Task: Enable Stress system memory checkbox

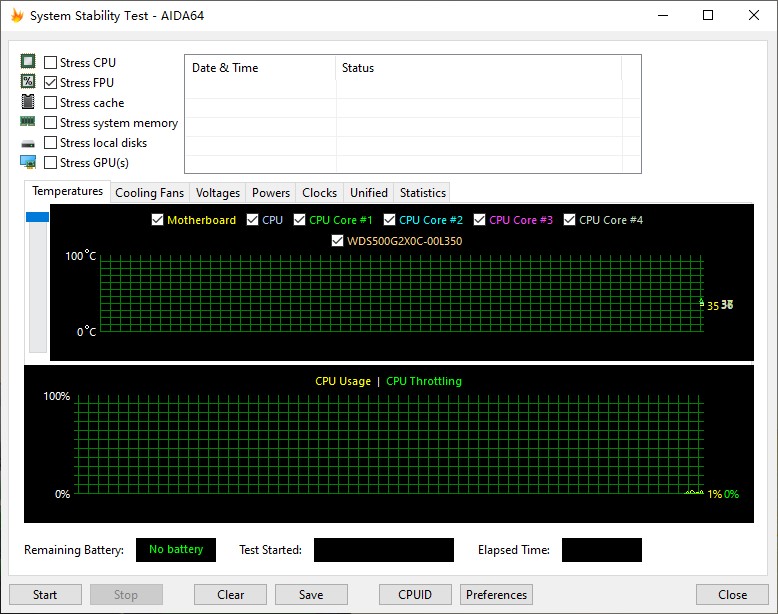Action: tap(50, 123)
